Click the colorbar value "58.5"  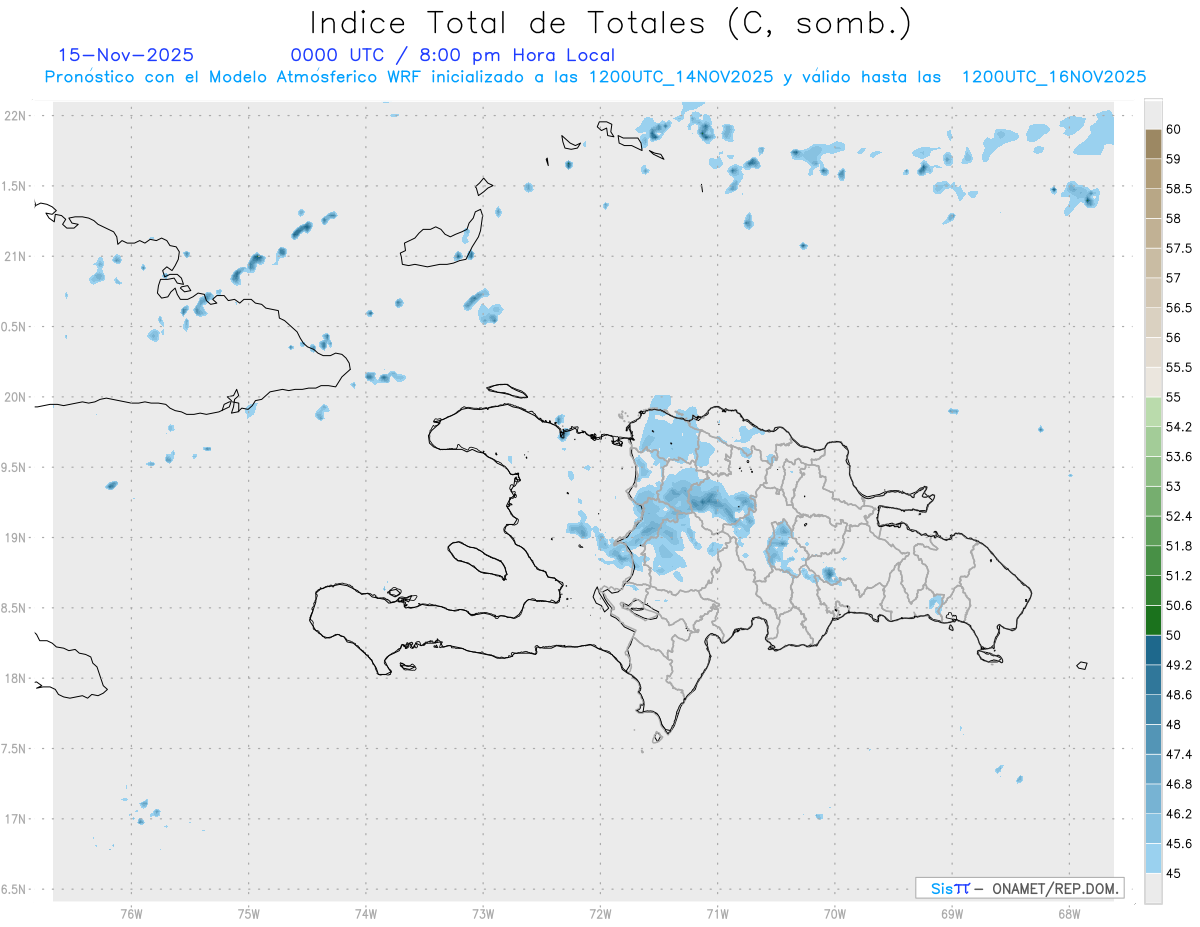(x=1179, y=189)
